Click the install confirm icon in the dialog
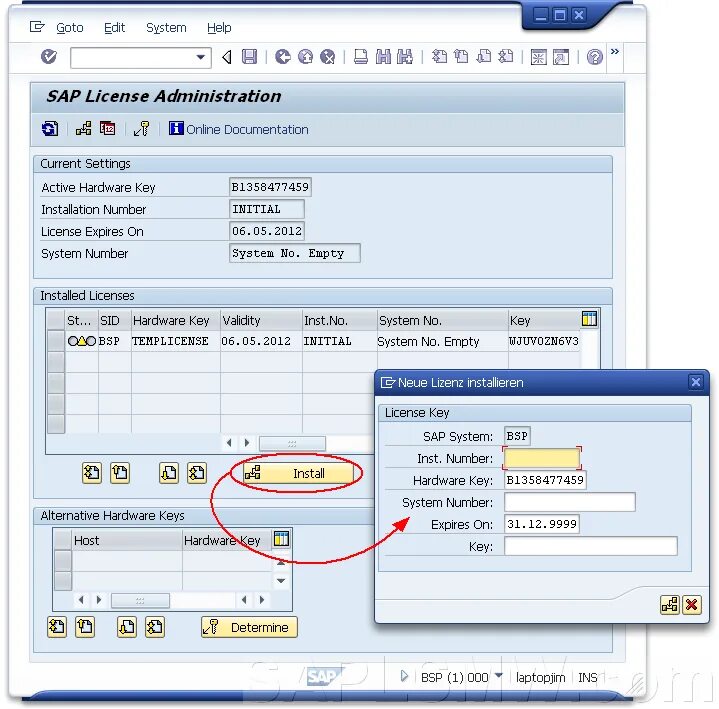The height and width of the screenshot is (709, 719). [670, 605]
